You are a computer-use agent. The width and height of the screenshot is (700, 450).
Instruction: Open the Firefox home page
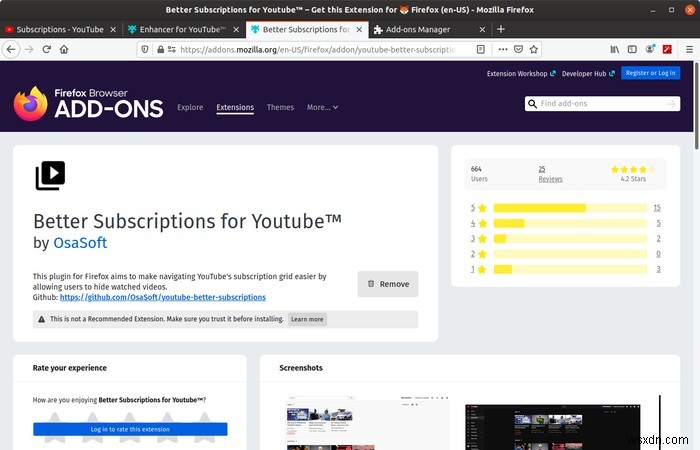(64, 49)
